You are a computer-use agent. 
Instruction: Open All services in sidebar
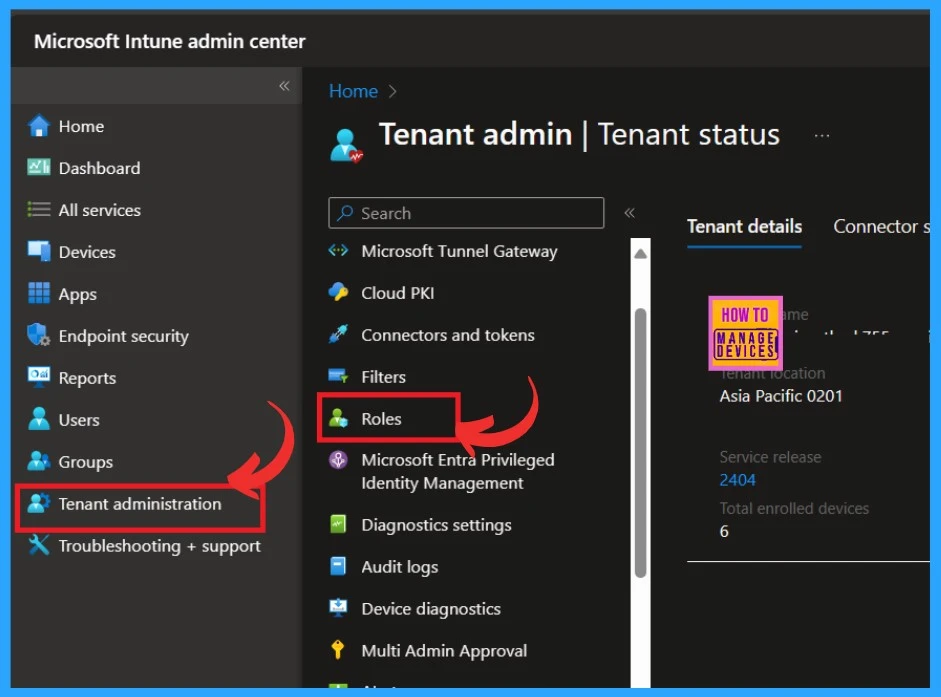coord(99,210)
